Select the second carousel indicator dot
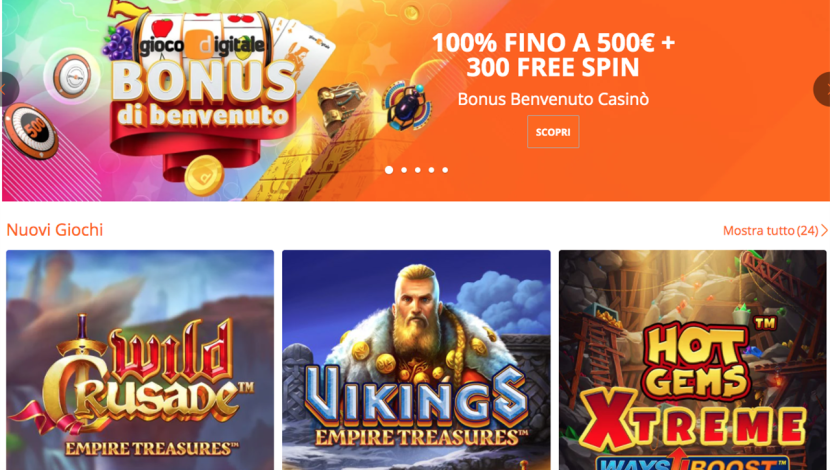Viewport: 830px width, 470px height. pos(404,170)
